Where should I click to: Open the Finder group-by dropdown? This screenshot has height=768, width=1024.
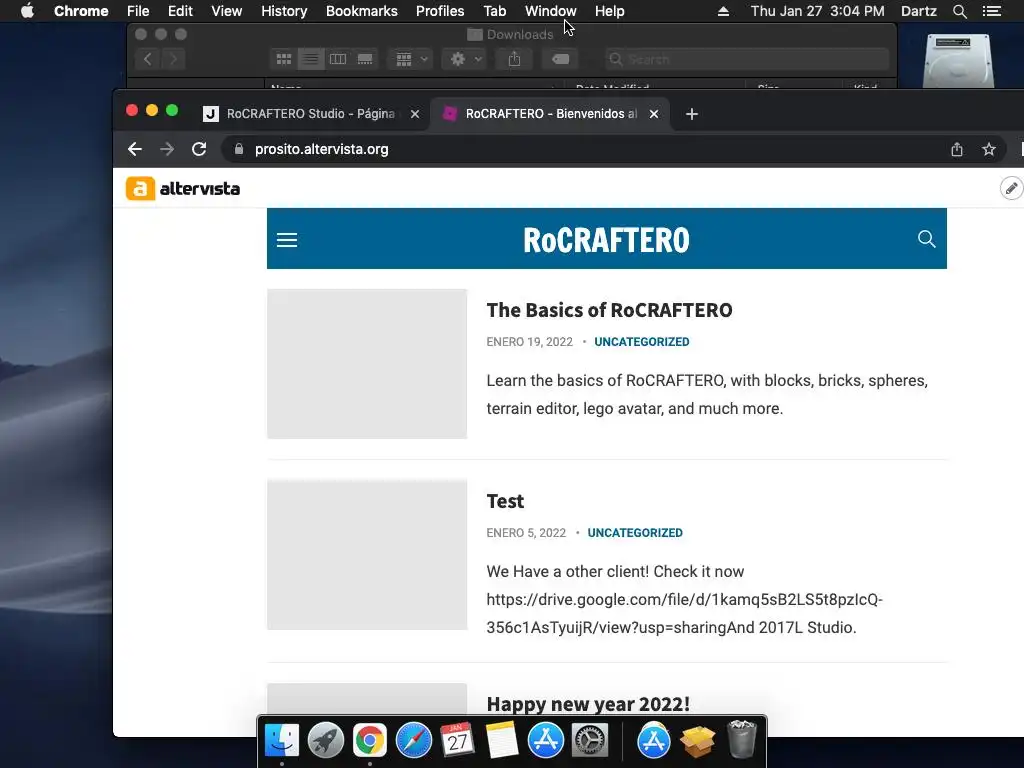[411, 59]
